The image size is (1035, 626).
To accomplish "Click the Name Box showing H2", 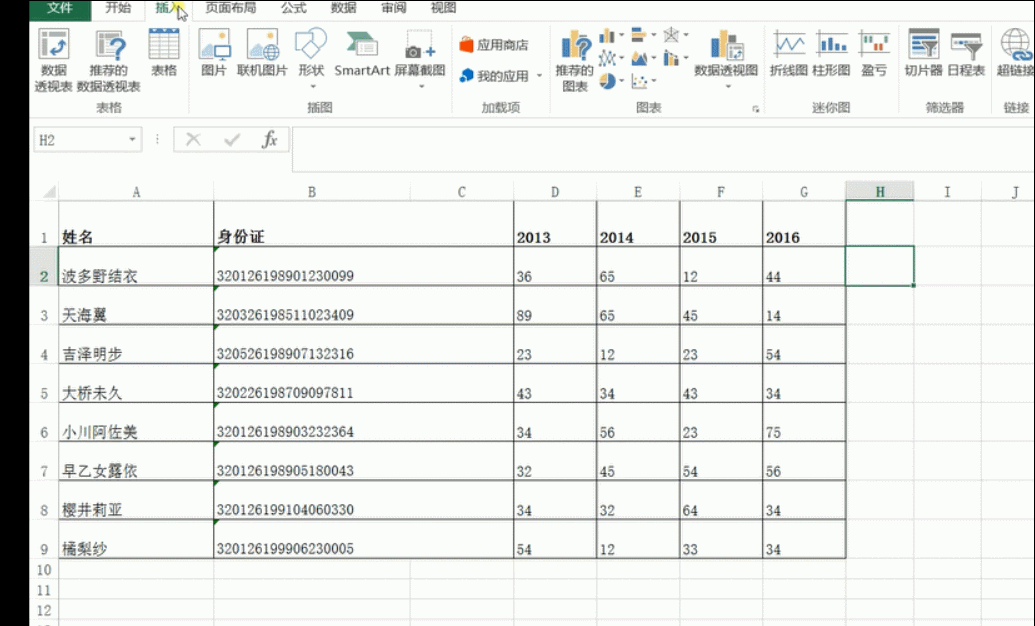I will coord(80,139).
